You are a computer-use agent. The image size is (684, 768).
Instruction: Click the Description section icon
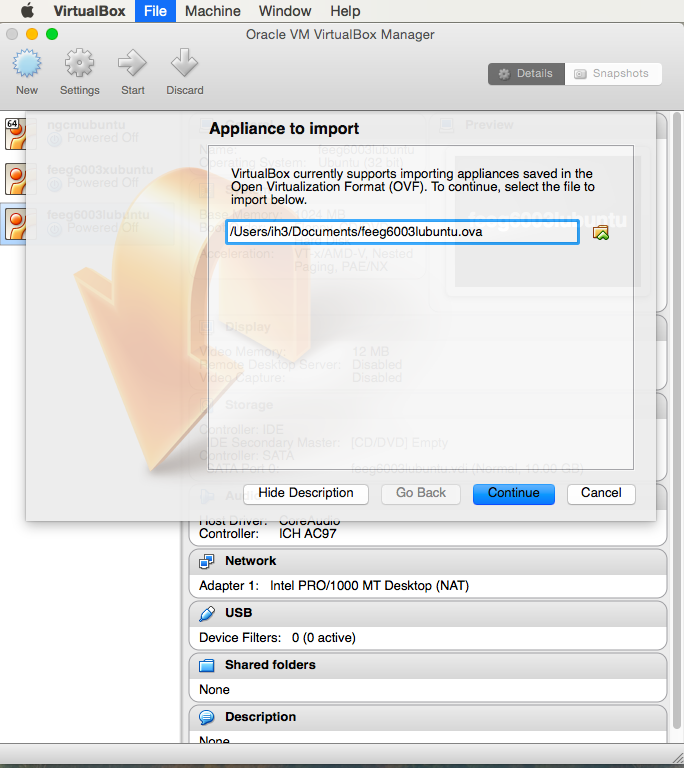coord(206,717)
